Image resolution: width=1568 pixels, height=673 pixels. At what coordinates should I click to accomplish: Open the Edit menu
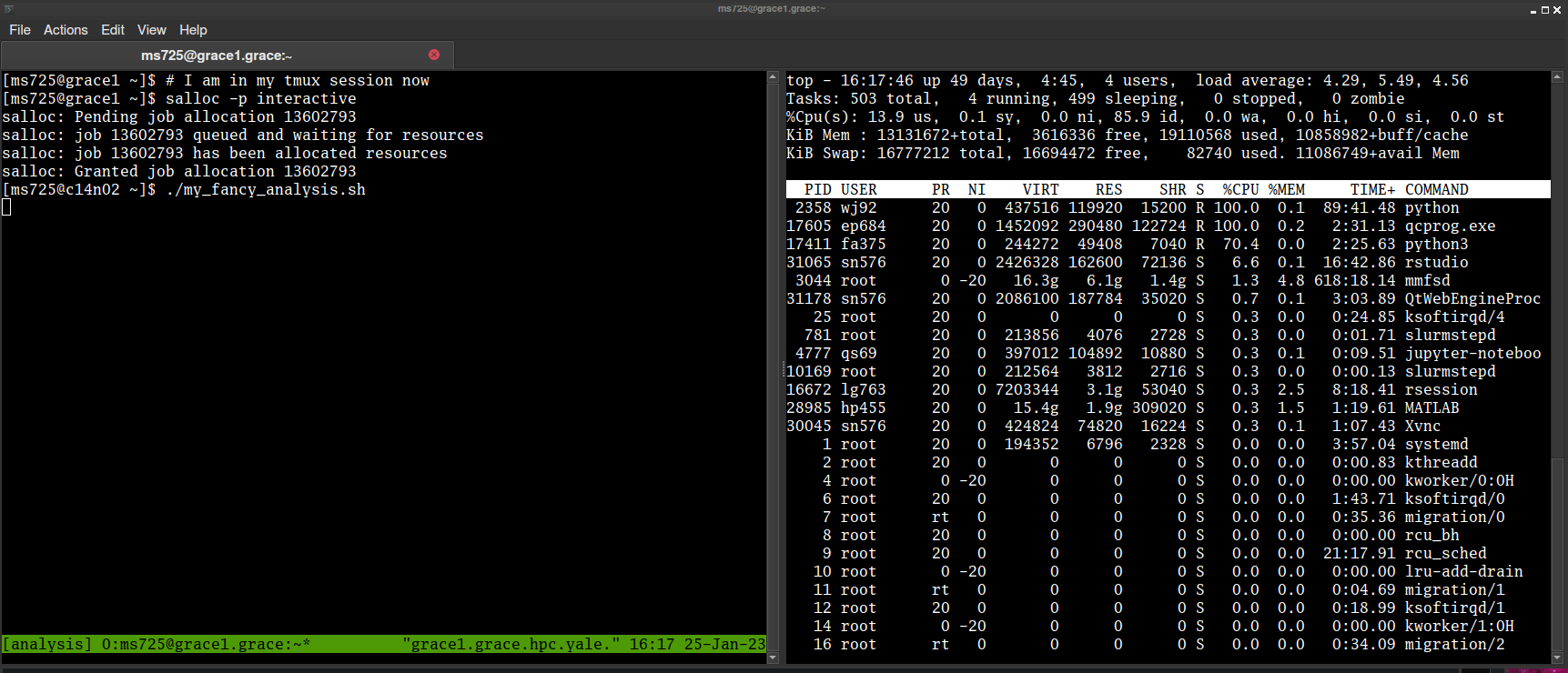tap(113, 30)
